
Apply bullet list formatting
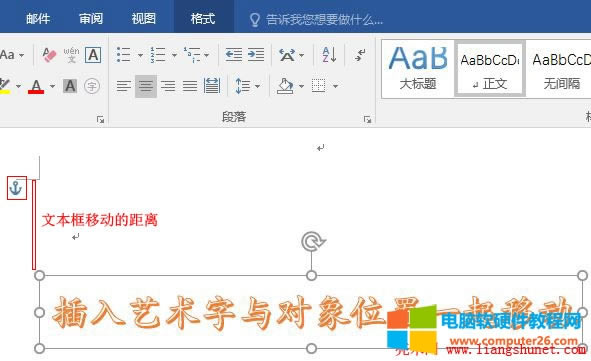pyautogui.click(x=124, y=55)
